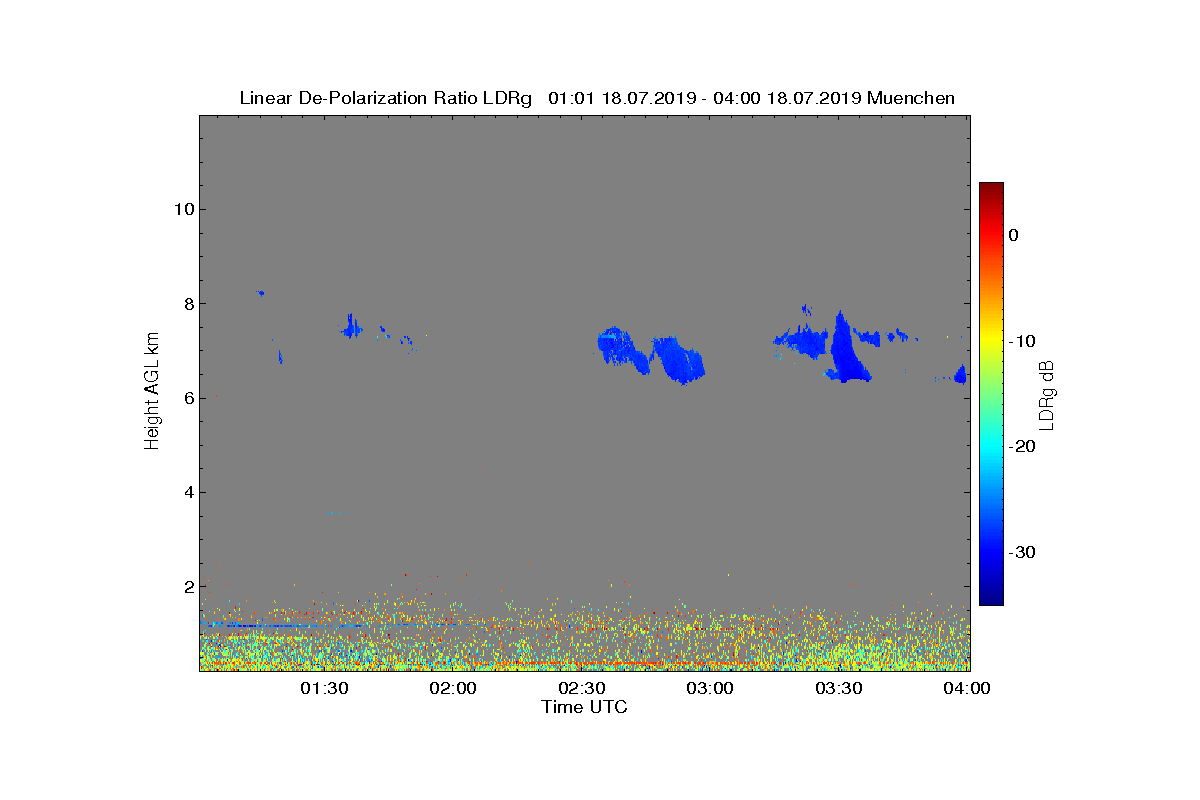
Task: Click the '03:30' time axis label
Action: tap(840, 688)
